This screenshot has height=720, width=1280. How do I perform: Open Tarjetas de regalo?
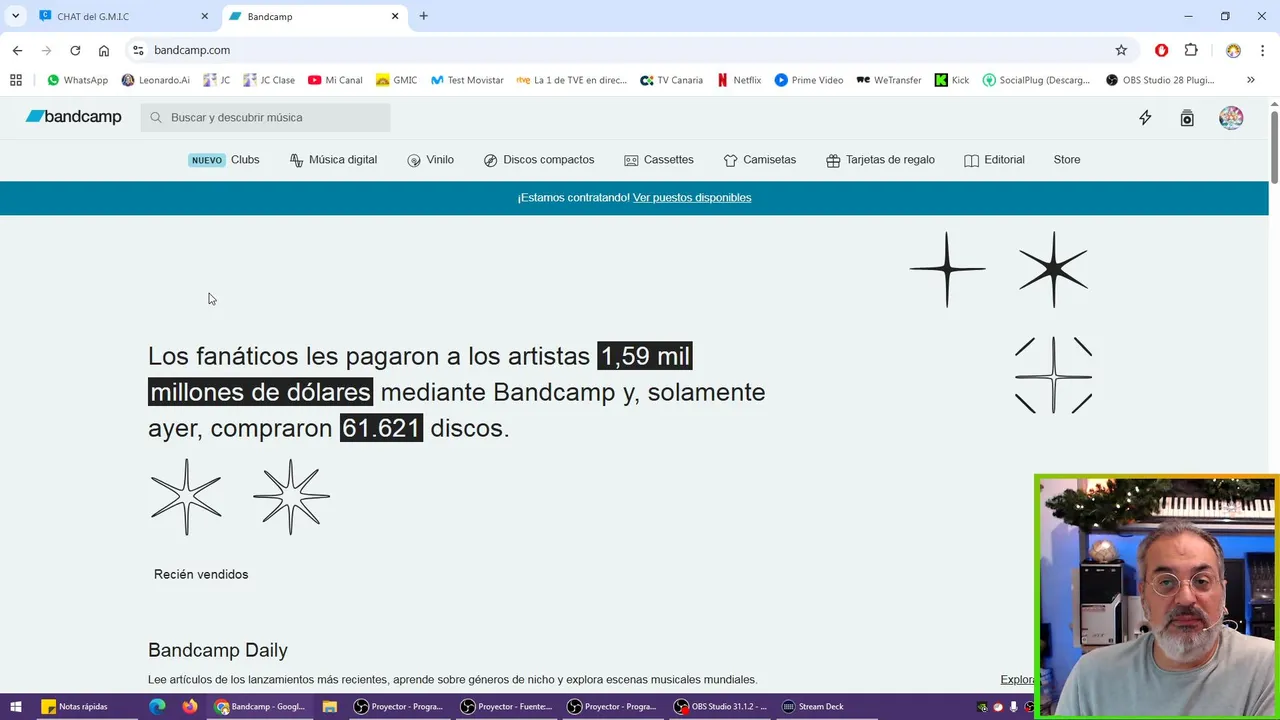tap(880, 160)
